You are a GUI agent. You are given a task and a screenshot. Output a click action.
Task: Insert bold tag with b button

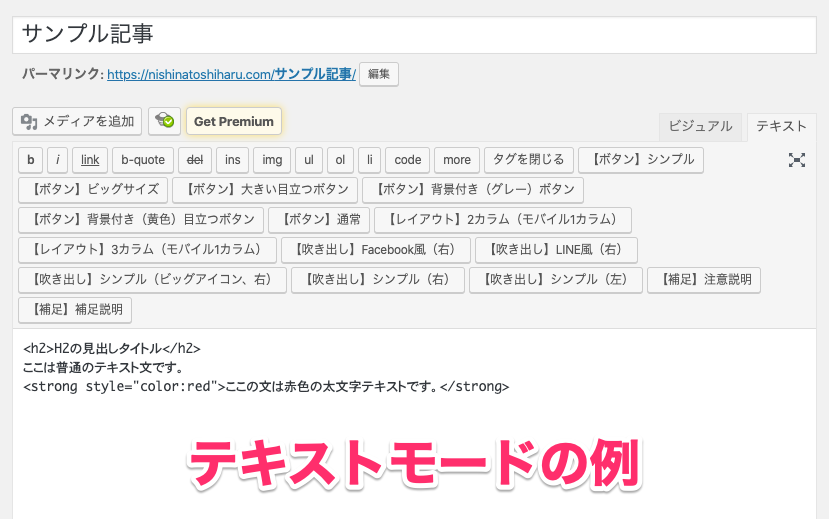coord(30,160)
